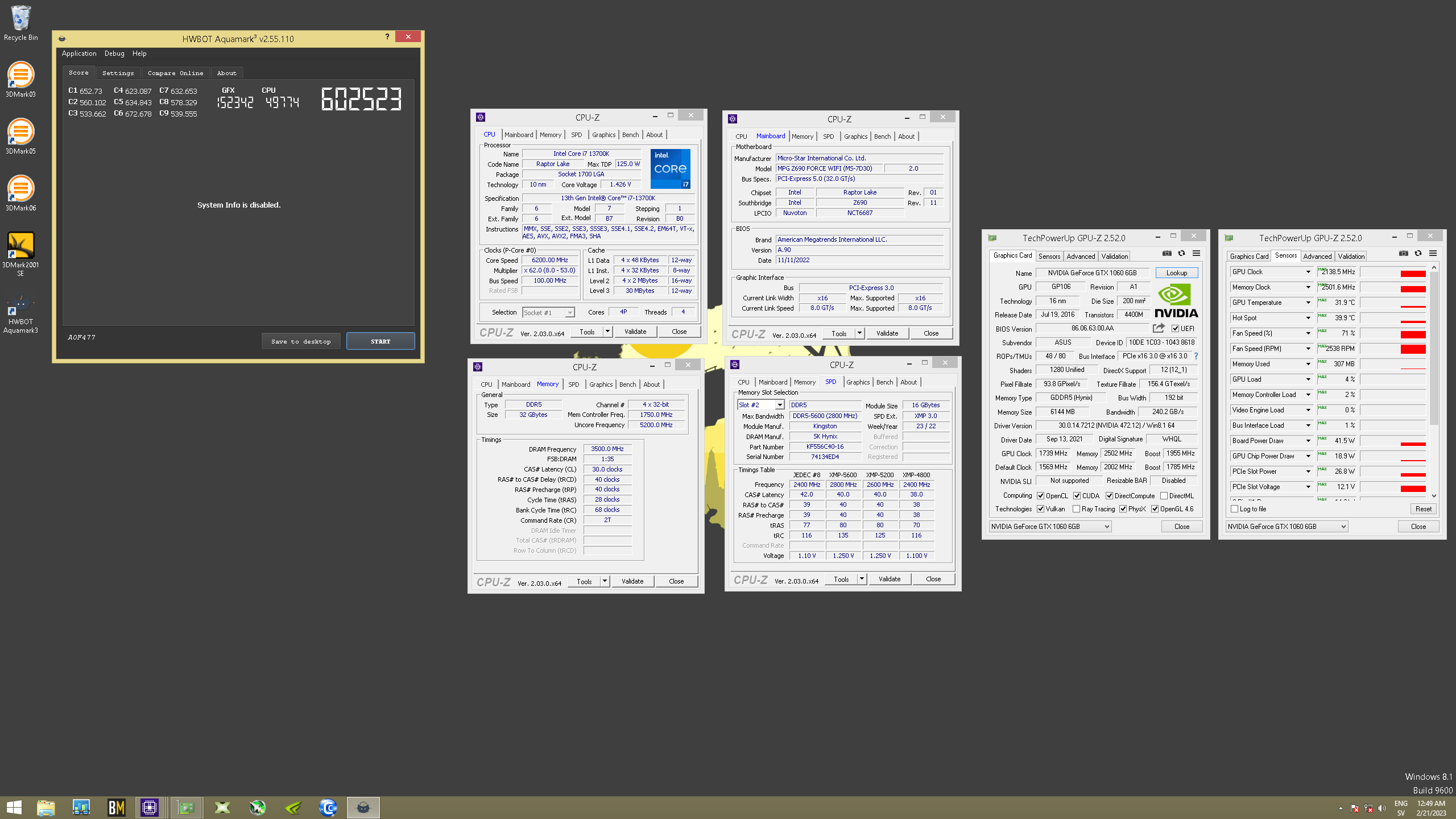
Task: Click the volume icon in system tray
Action: [1382, 808]
